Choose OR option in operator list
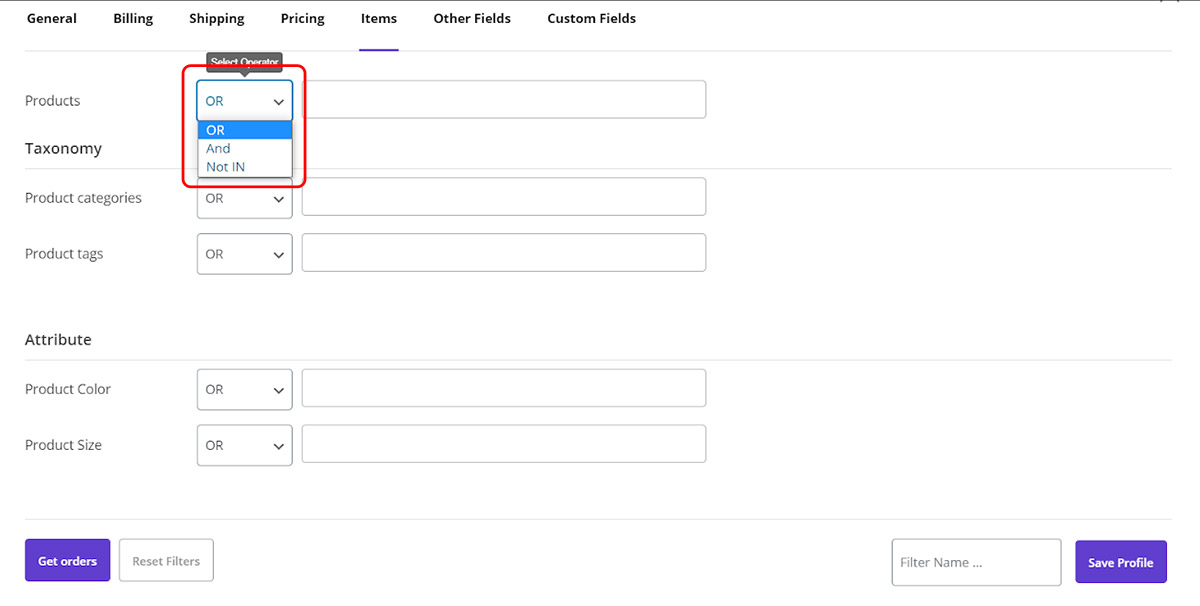1200x606 pixels. coord(244,130)
